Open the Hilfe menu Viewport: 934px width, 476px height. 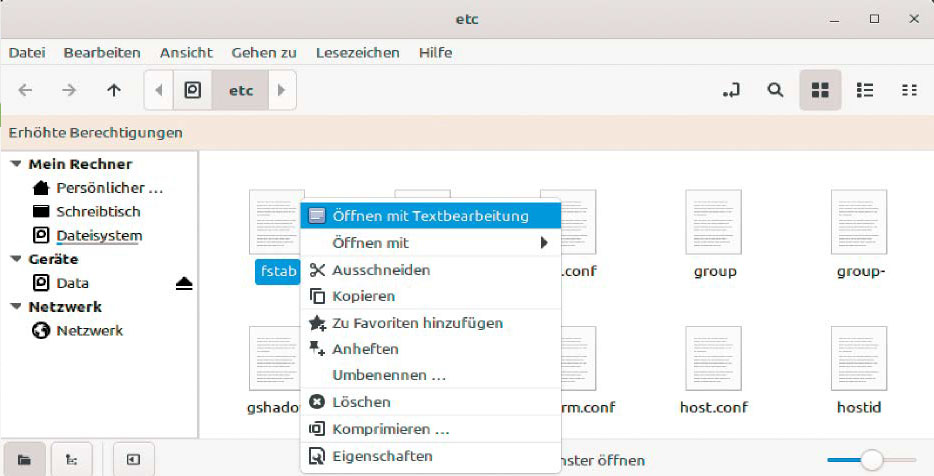point(435,52)
